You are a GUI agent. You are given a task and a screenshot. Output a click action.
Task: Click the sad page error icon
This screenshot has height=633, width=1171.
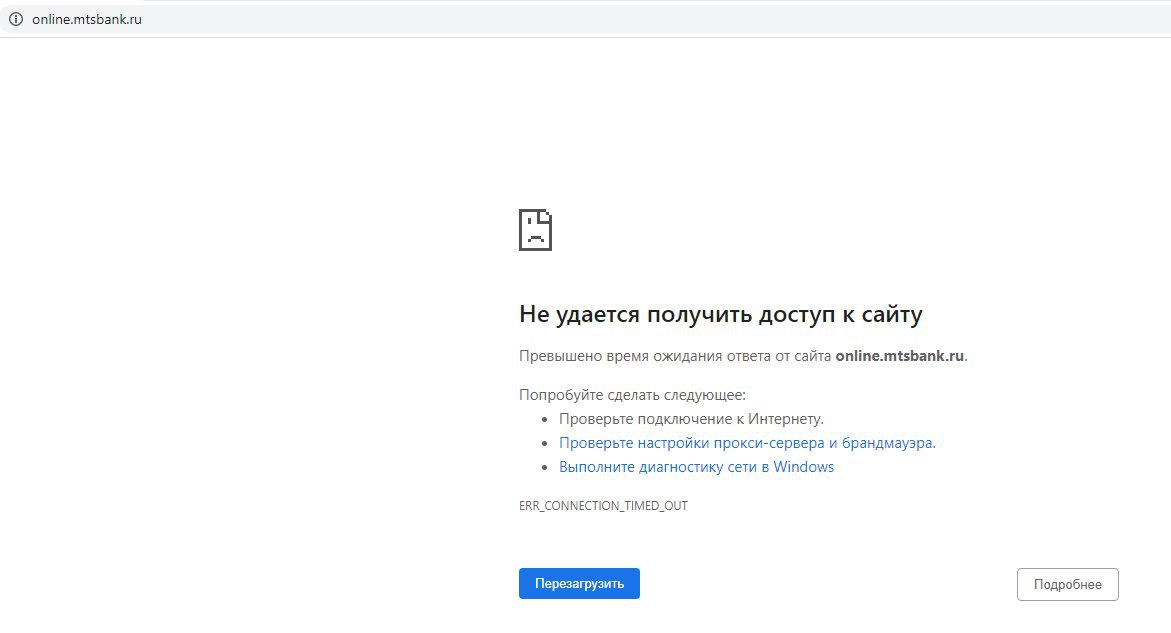point(535,230)
